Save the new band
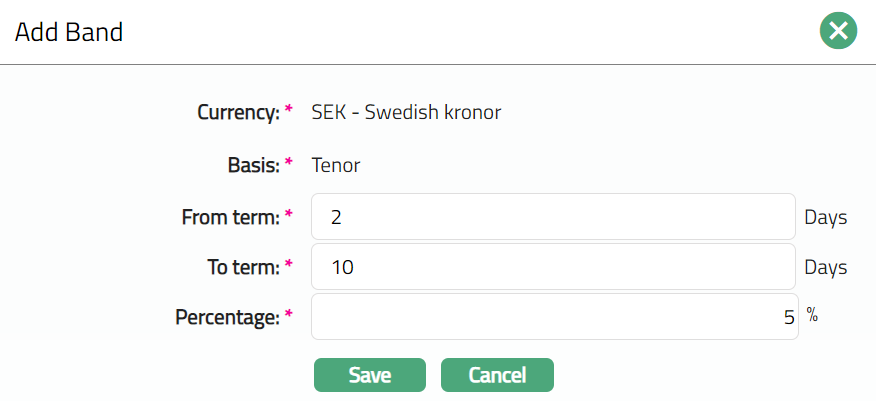This screenshot has height=401, width=876. click(x=369, y=375)
